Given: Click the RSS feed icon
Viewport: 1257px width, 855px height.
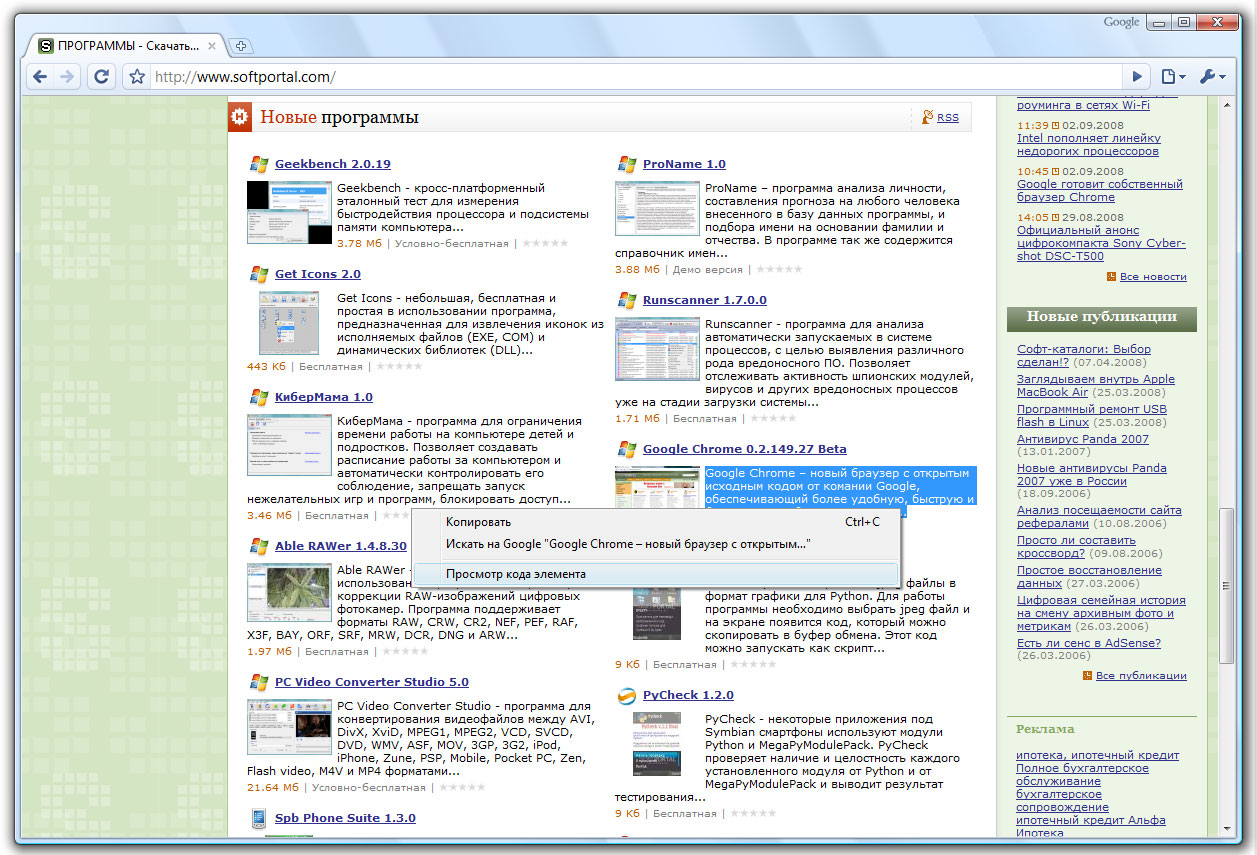Looking at the screenshot, I should [x=927, y=117].
